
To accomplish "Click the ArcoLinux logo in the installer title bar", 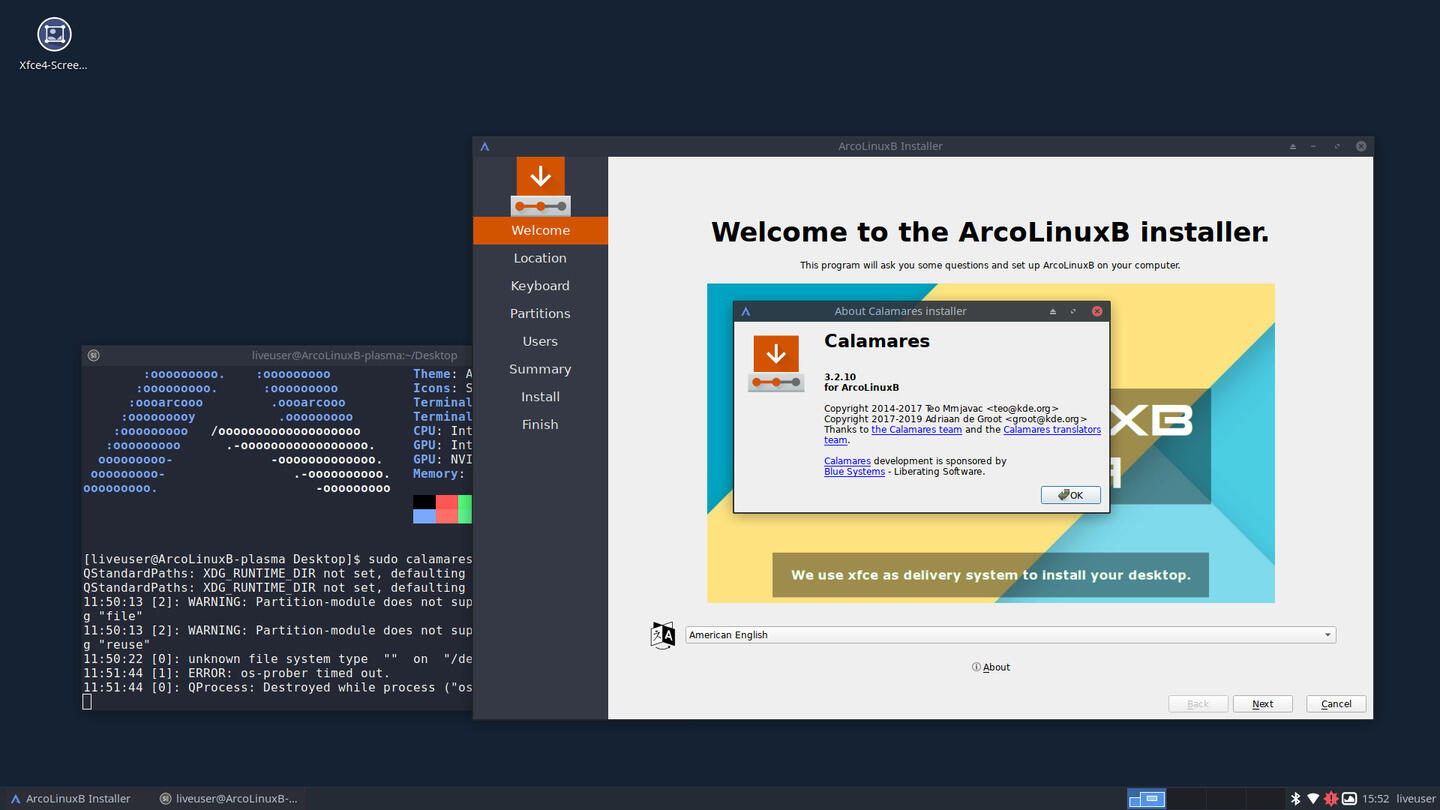I will 484,146.
